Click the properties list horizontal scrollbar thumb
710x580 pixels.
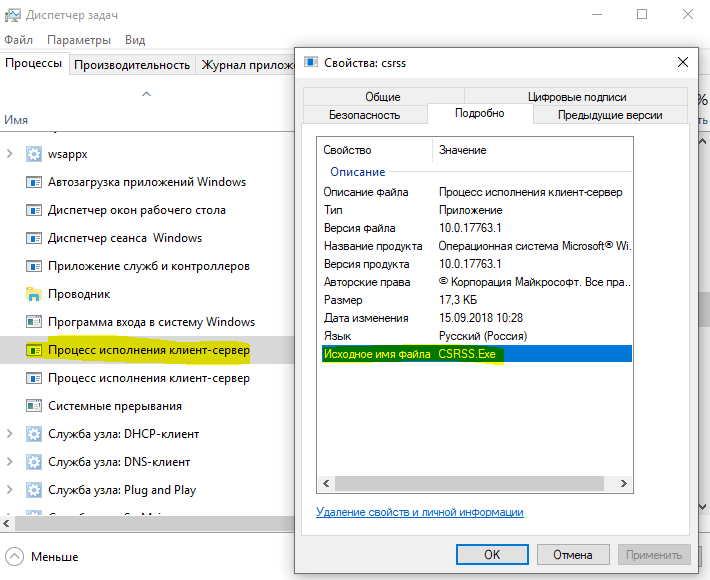coord(470,483)
